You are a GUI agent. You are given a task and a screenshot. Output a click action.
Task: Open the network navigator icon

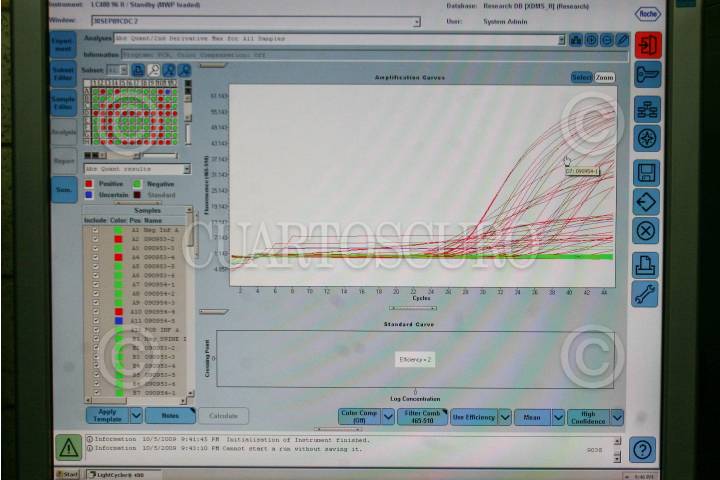click(x=647, y=109)
